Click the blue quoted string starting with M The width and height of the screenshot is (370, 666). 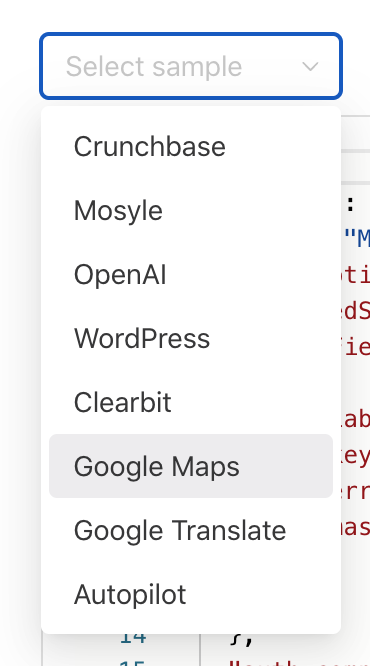(x=356, y=240)
